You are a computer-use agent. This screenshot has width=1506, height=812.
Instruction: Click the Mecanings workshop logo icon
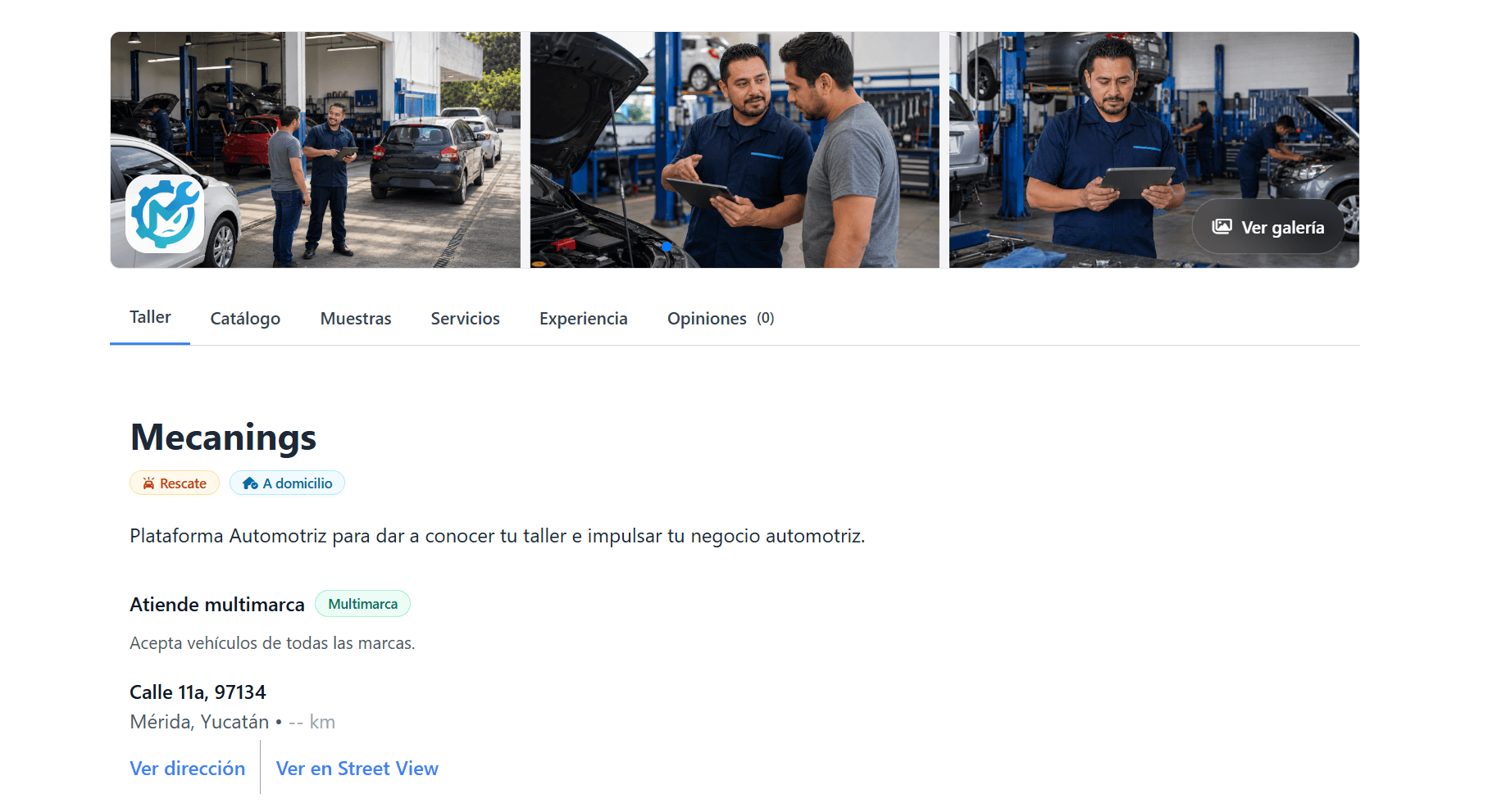click(165, 214)
